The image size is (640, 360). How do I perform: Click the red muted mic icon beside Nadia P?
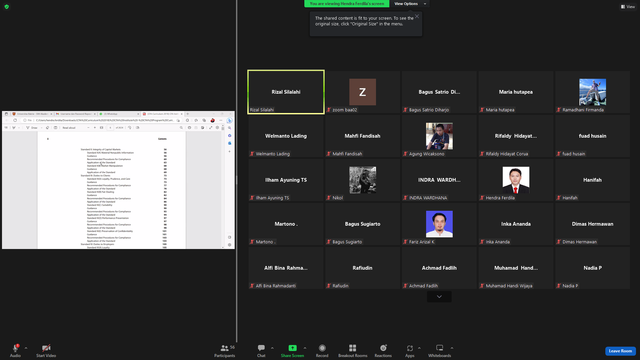tap(559, 286)
